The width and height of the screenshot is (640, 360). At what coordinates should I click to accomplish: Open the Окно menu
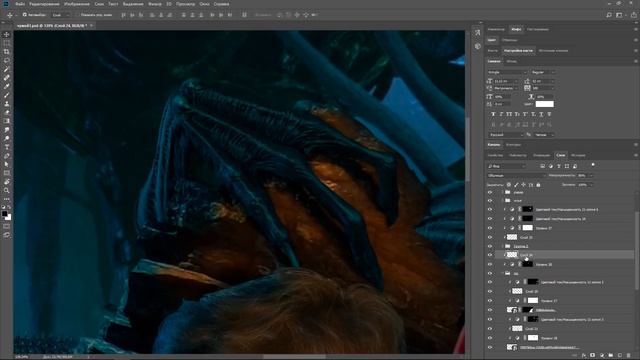pyautogui.click(x=204, y=4)
